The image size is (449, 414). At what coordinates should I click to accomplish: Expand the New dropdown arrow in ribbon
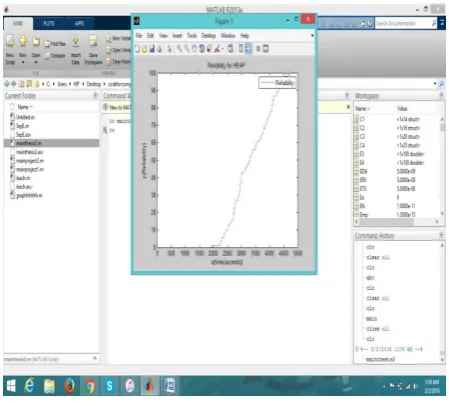(23, 62)
